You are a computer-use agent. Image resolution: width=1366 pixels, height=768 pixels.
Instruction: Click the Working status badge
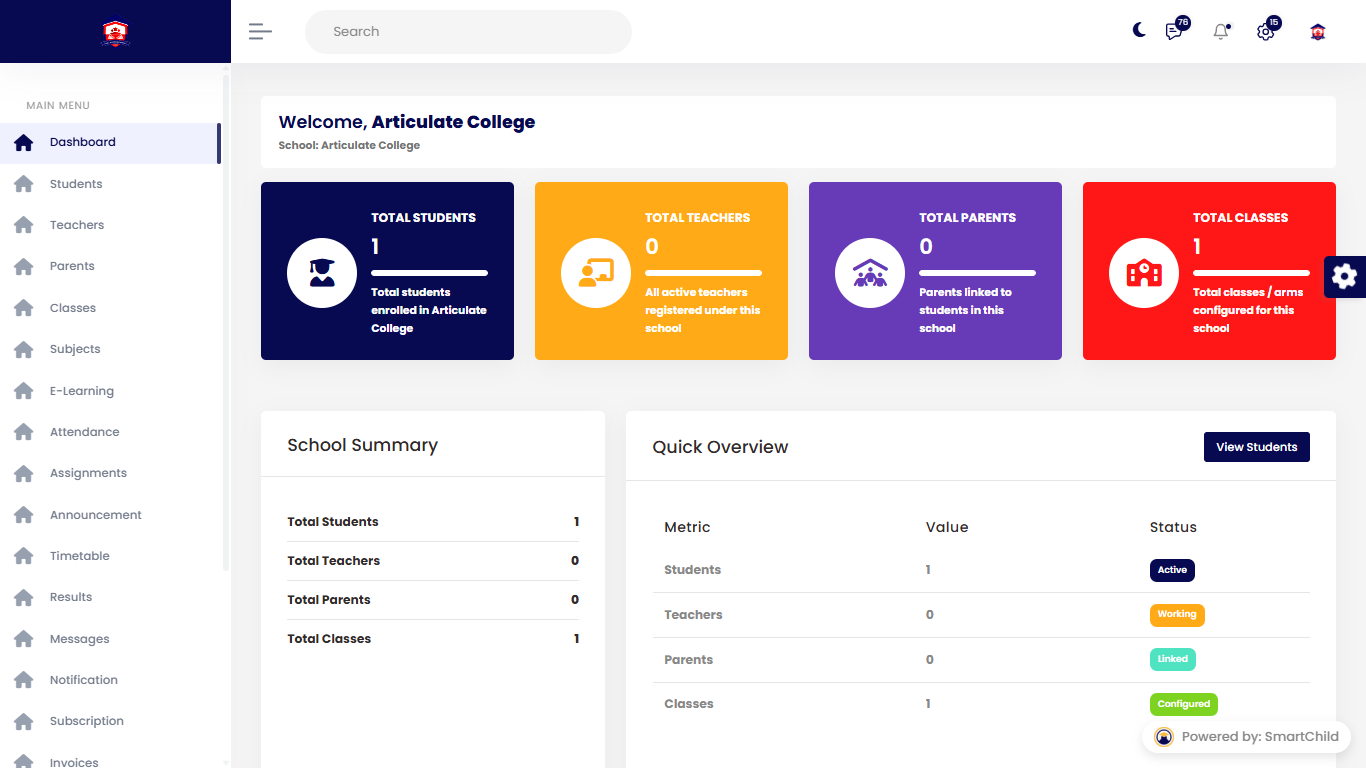1177,615
